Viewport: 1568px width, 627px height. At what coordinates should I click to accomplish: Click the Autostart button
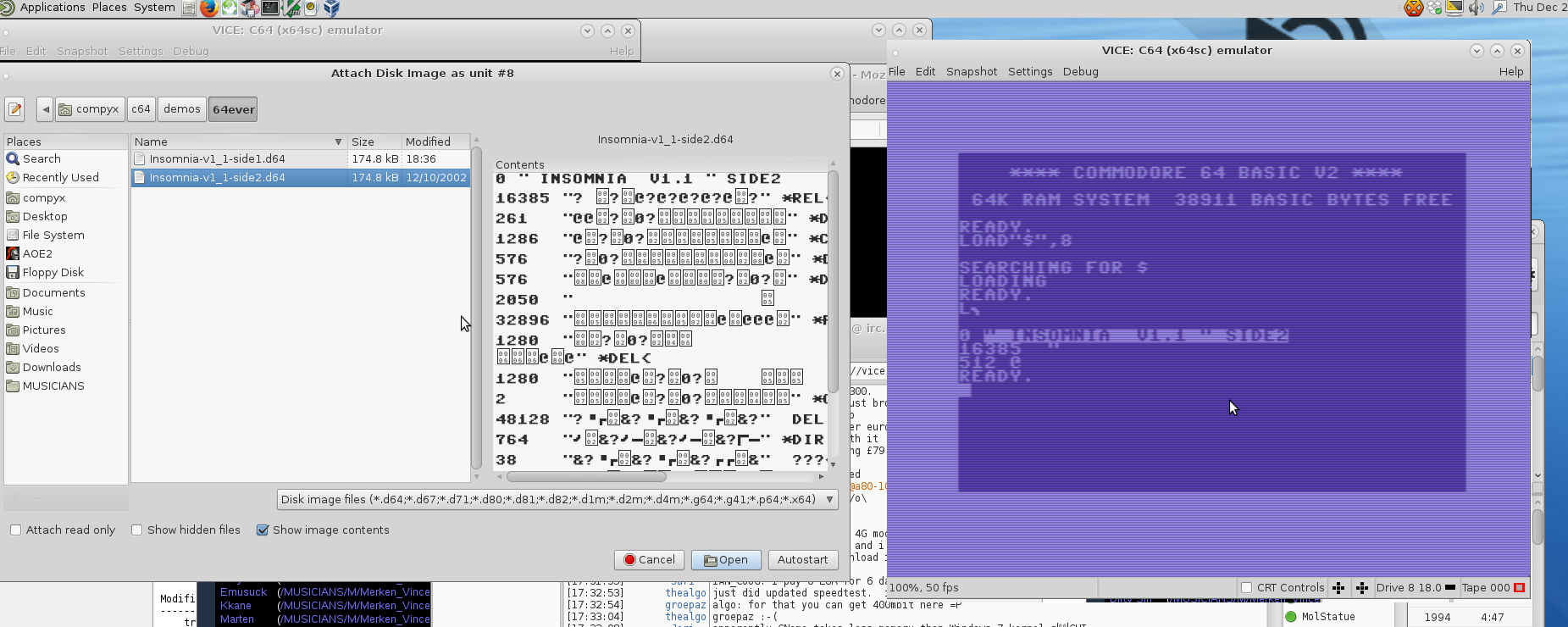click(803, 560)
